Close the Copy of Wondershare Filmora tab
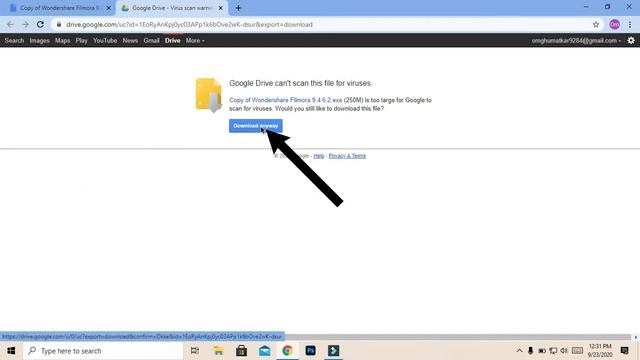This screenshot has width=640, height=360. [x=109, y=8]
